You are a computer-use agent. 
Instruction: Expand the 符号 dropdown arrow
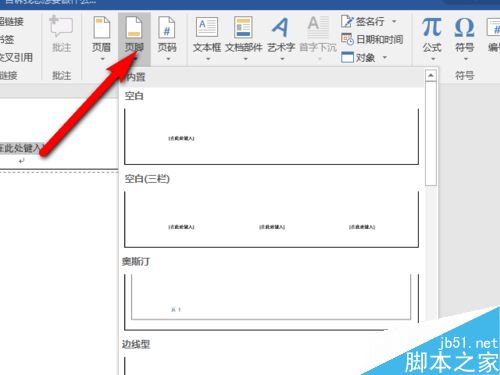[466, 59]
